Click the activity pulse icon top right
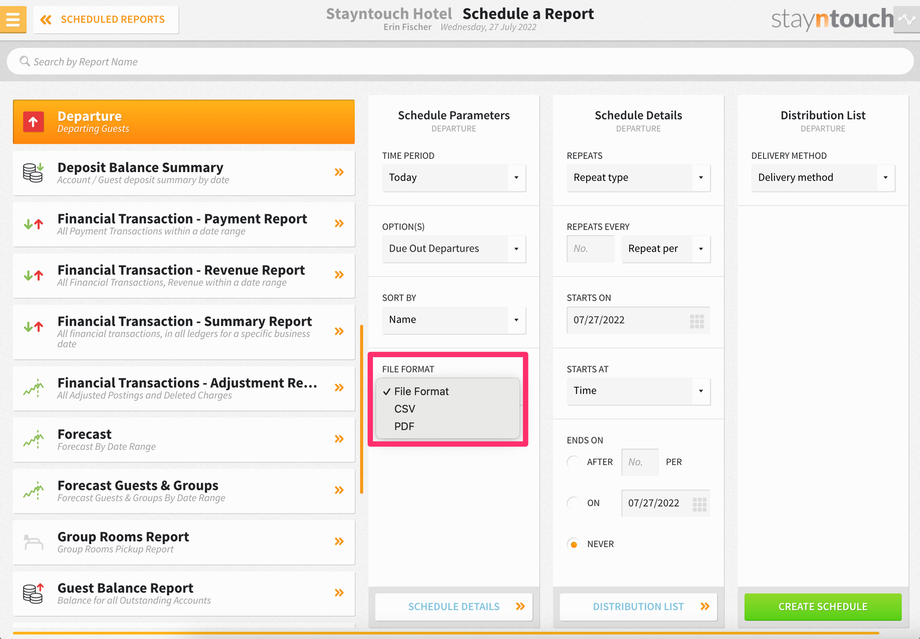Image resolution: width=920 pixels, height=639 pixels. click(907, 19)
